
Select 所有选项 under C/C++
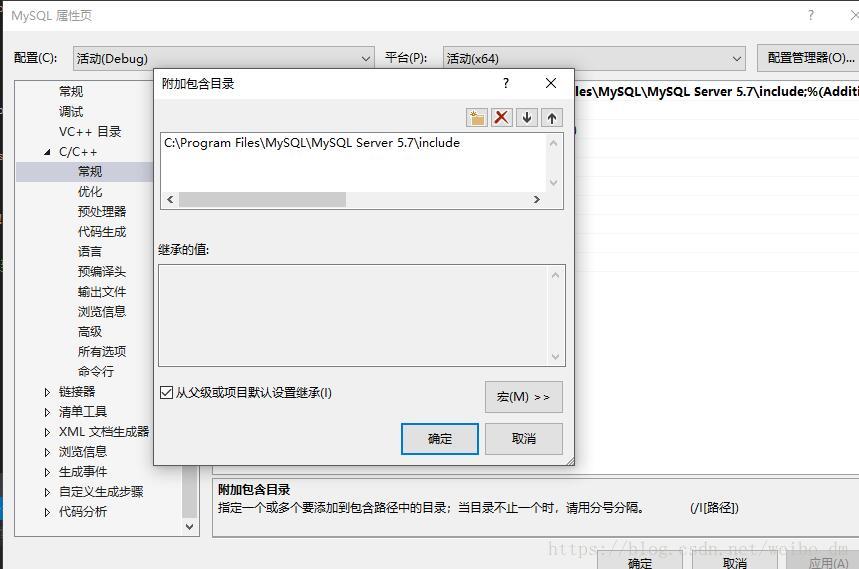click(x=102, y=352)
